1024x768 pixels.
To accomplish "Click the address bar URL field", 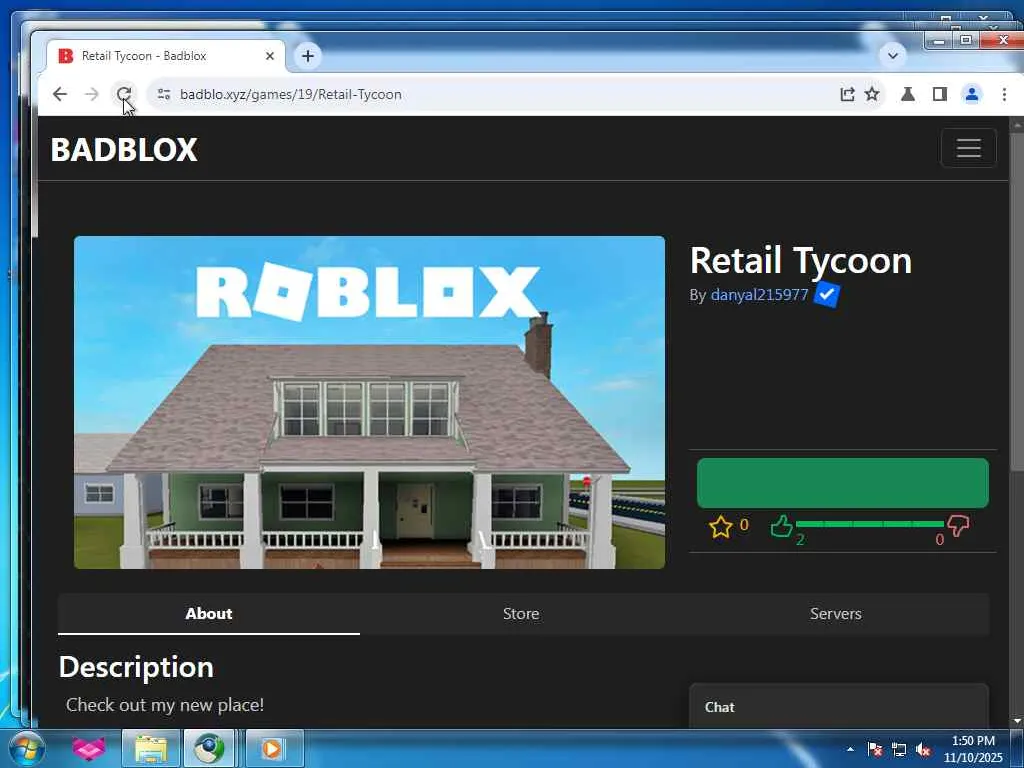I will click(496, 94).
